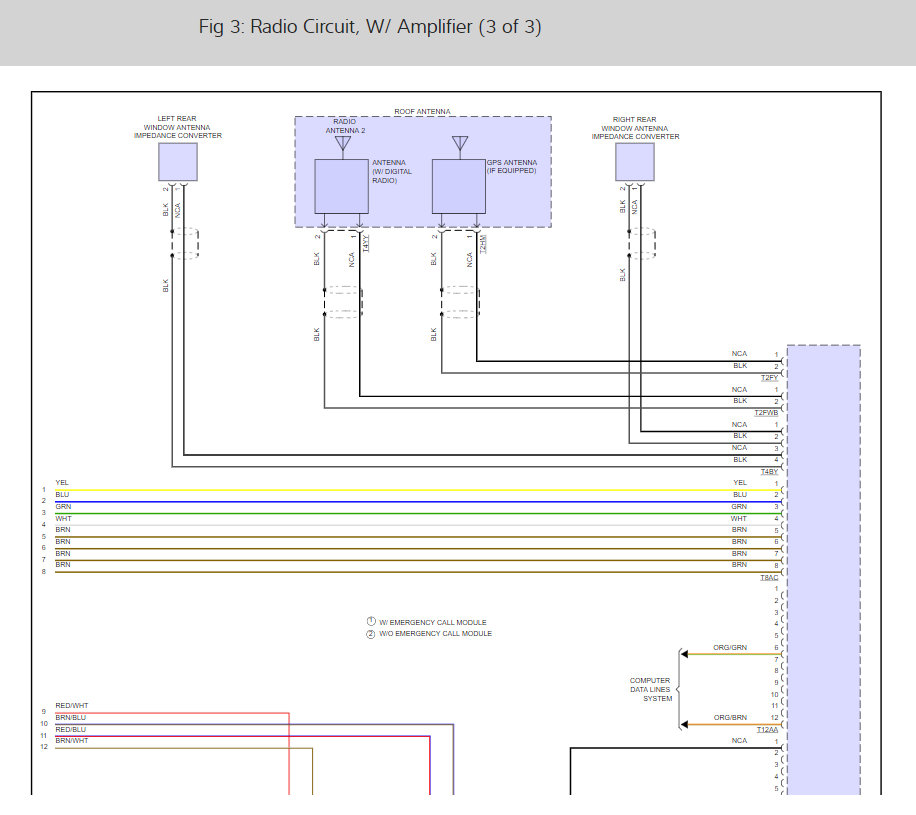
Task: Click the circled 2 legend symbol
Action: coord(370,634)
